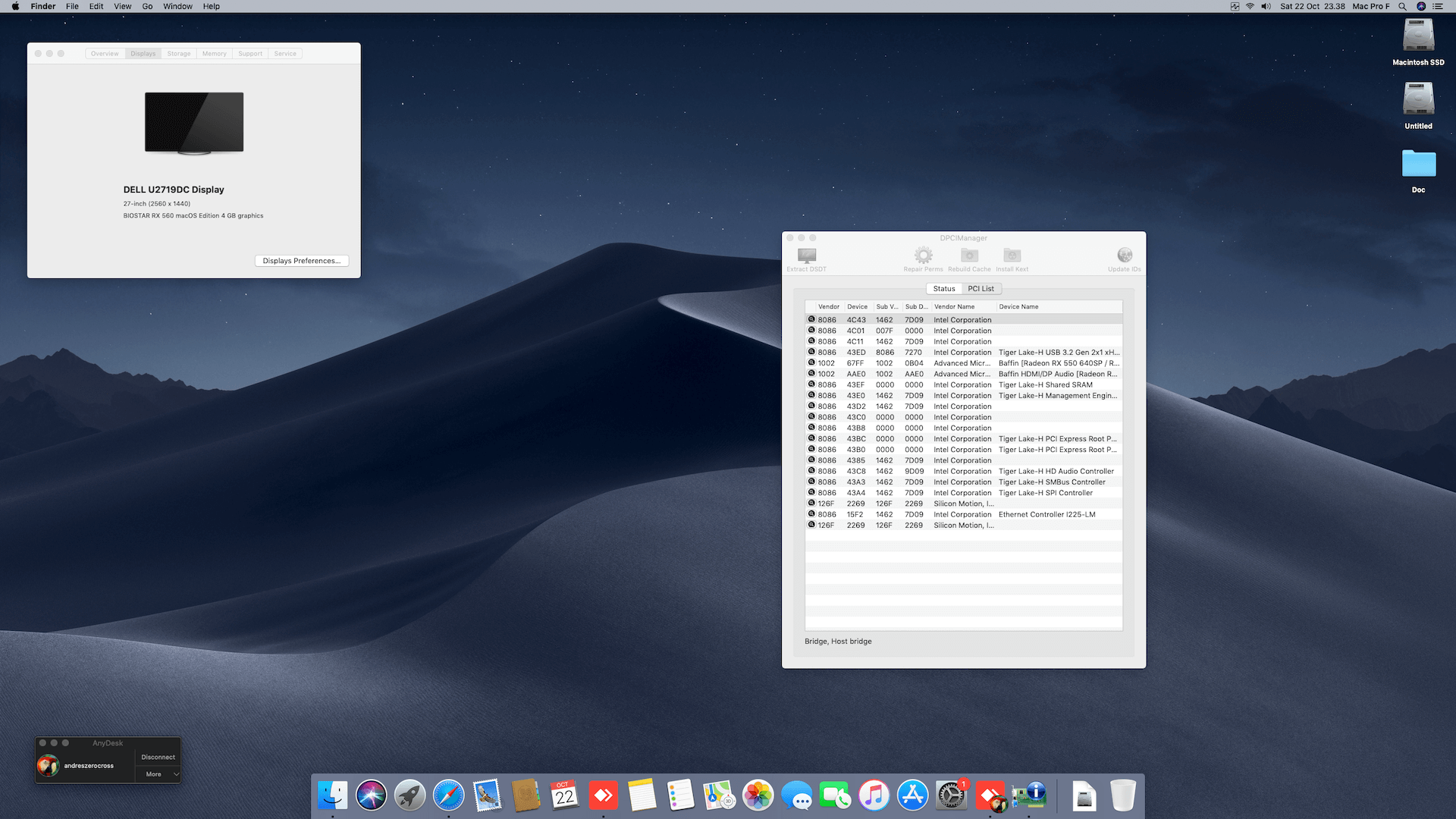Click andreszerocross avatar in AnyDesk
1456x819 pixels.
pos(48,766)
